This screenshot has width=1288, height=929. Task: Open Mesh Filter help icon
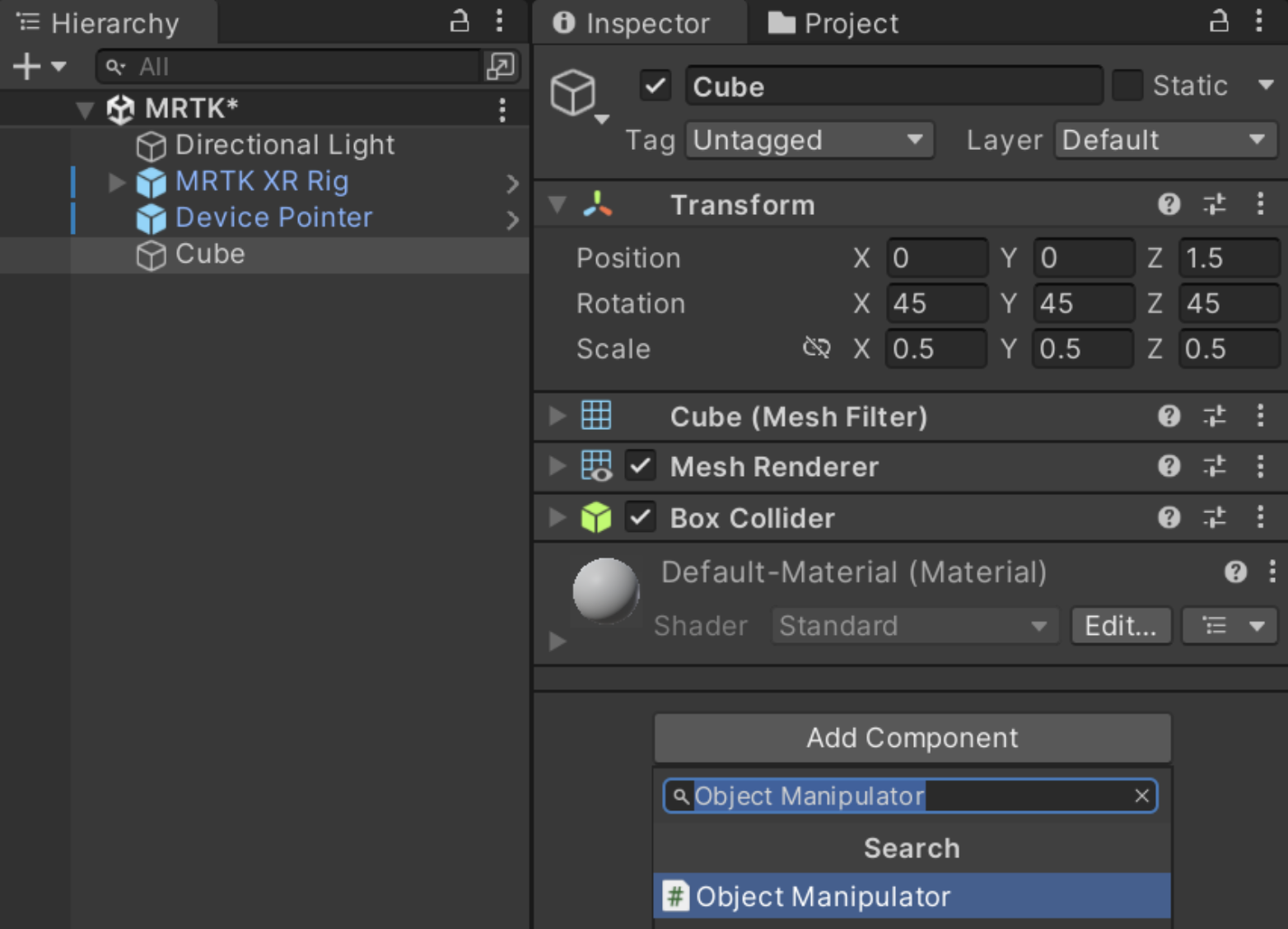point(1169,416)
